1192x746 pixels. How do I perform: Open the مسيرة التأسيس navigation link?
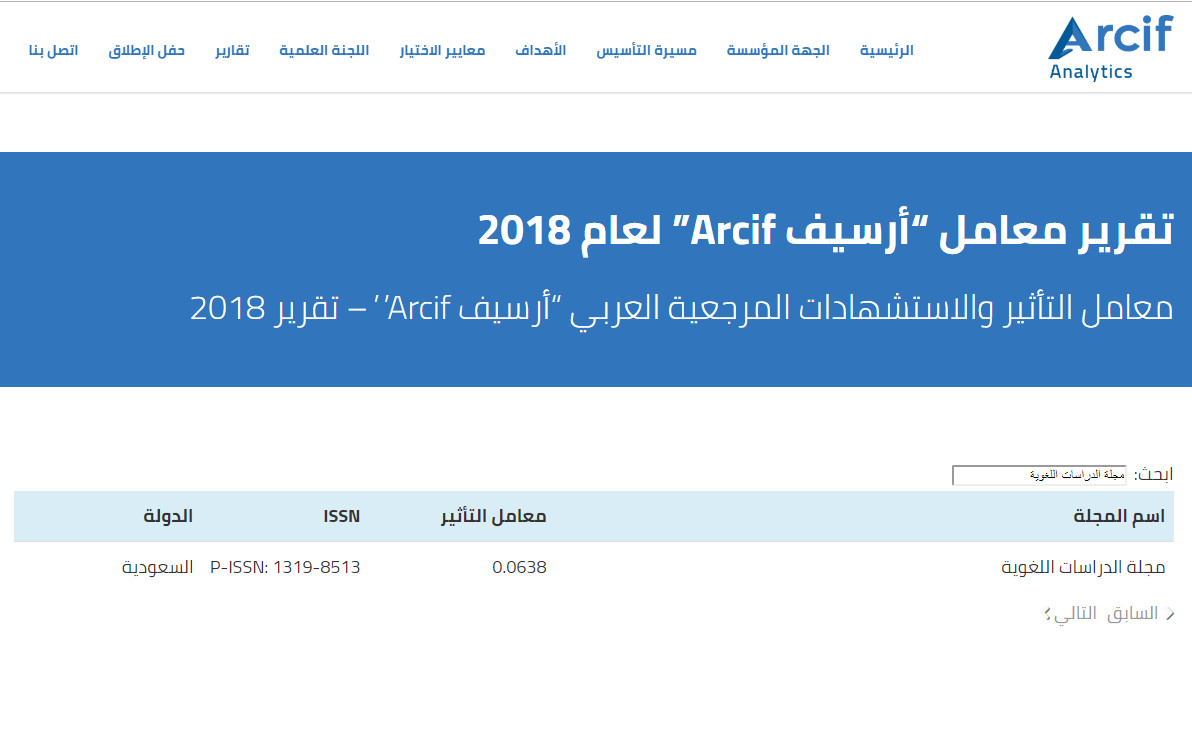pyautogui.click(x=645, y=50)
